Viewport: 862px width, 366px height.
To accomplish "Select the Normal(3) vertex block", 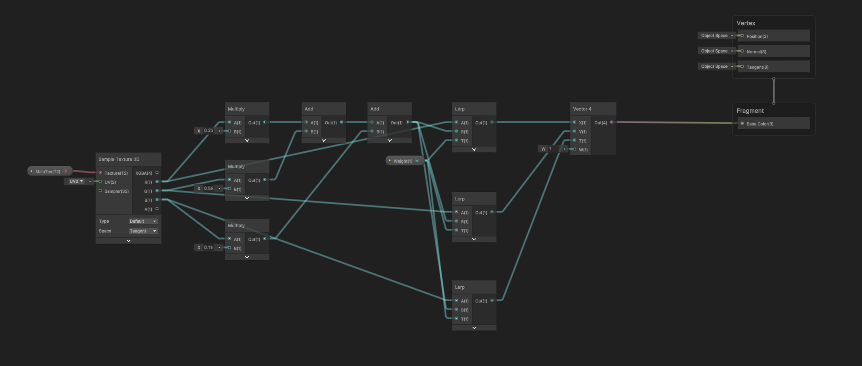I will click(774, 51).
